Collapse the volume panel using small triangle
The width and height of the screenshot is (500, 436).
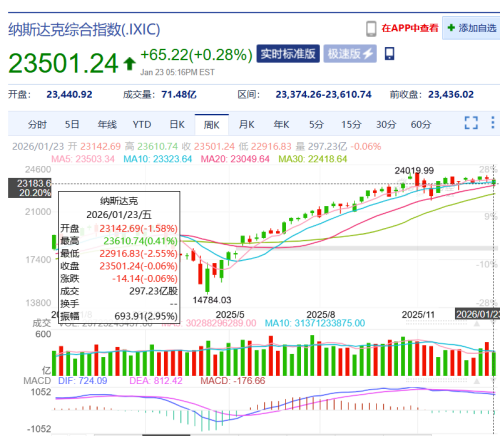coord(477,324)
